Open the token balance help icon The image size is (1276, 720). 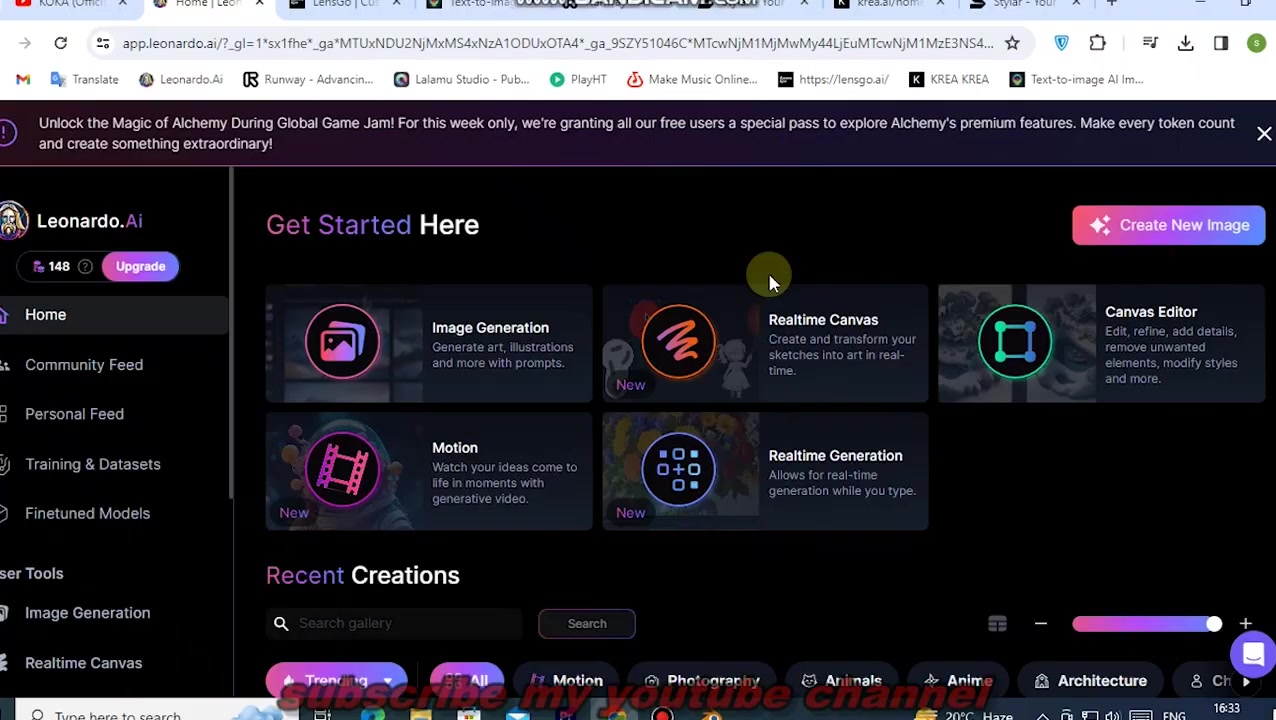tap(85, 266)
